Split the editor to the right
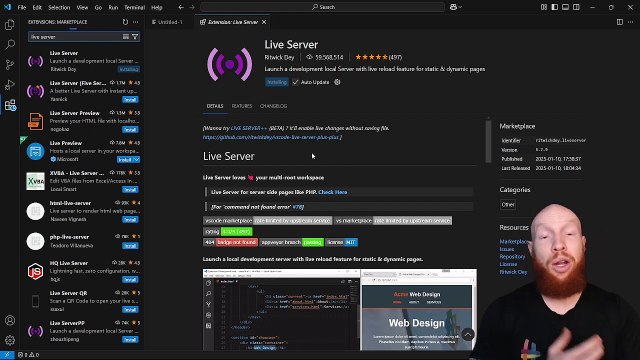640x360 pixels. [620, 22]
